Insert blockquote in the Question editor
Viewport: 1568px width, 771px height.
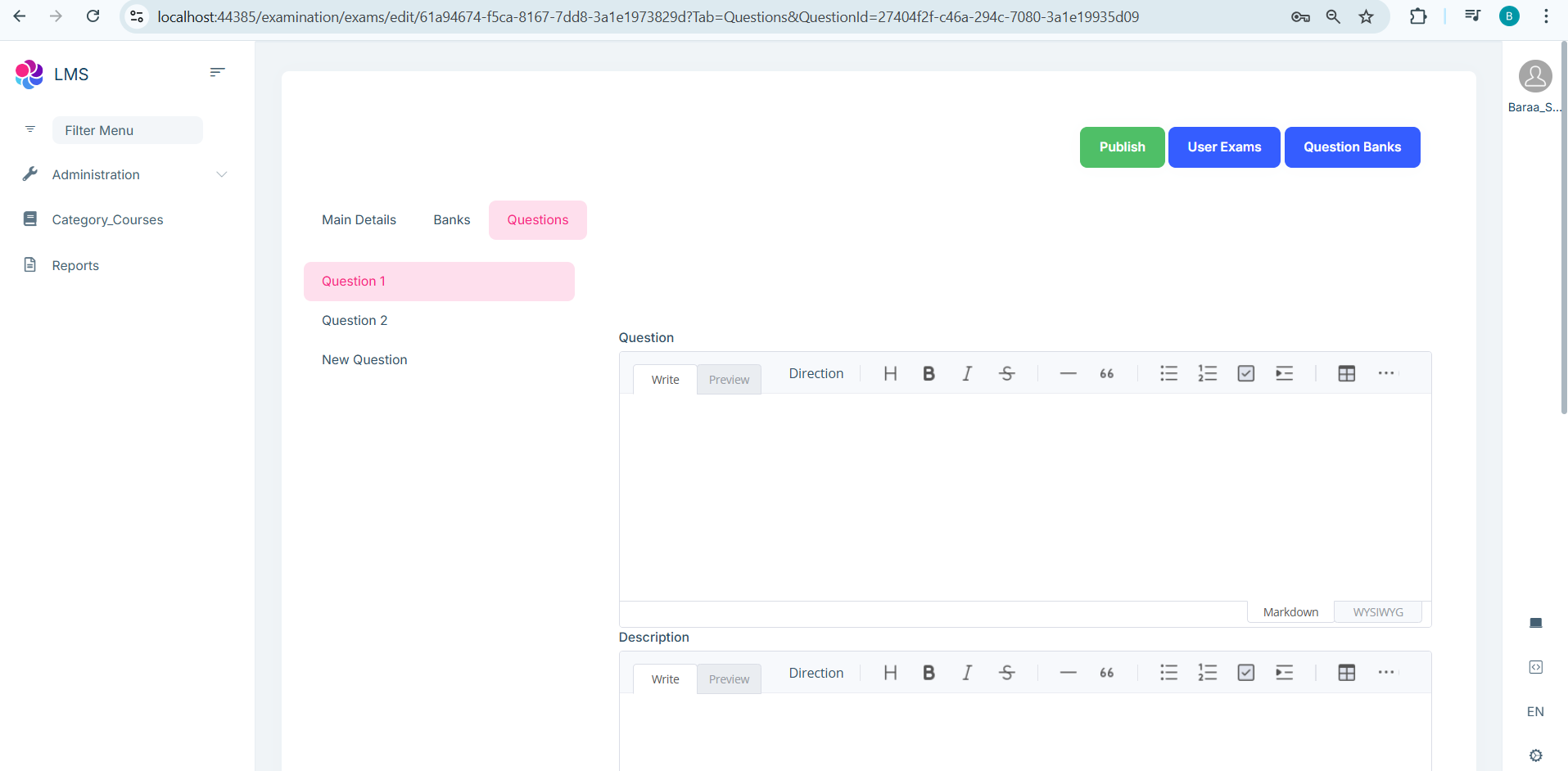click(x=1106, y=374)
